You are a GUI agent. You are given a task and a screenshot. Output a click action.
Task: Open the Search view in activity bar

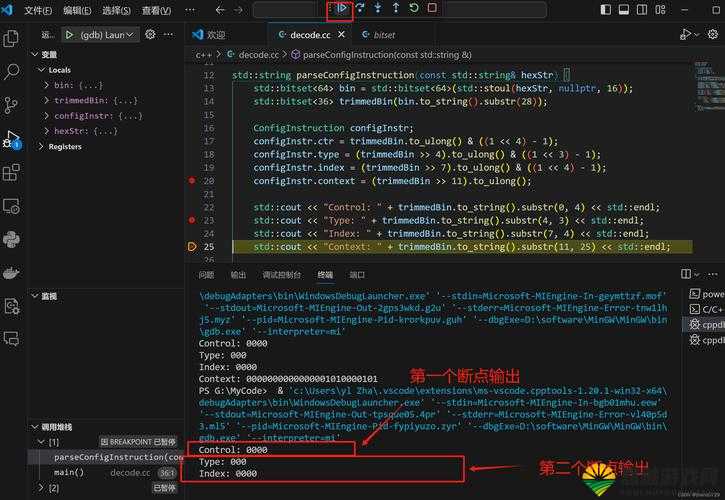11,72
